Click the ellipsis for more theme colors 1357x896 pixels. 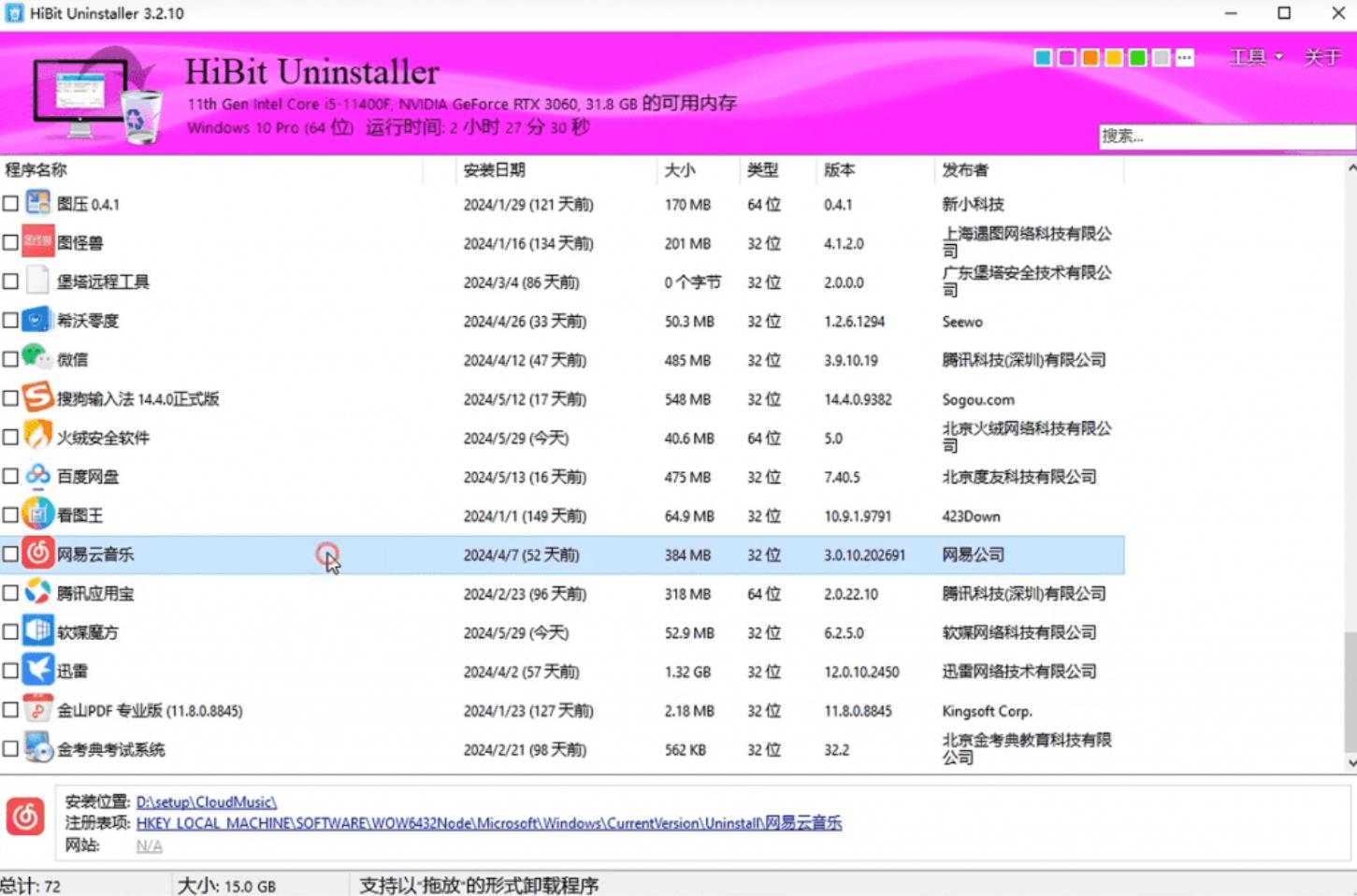1185,57
